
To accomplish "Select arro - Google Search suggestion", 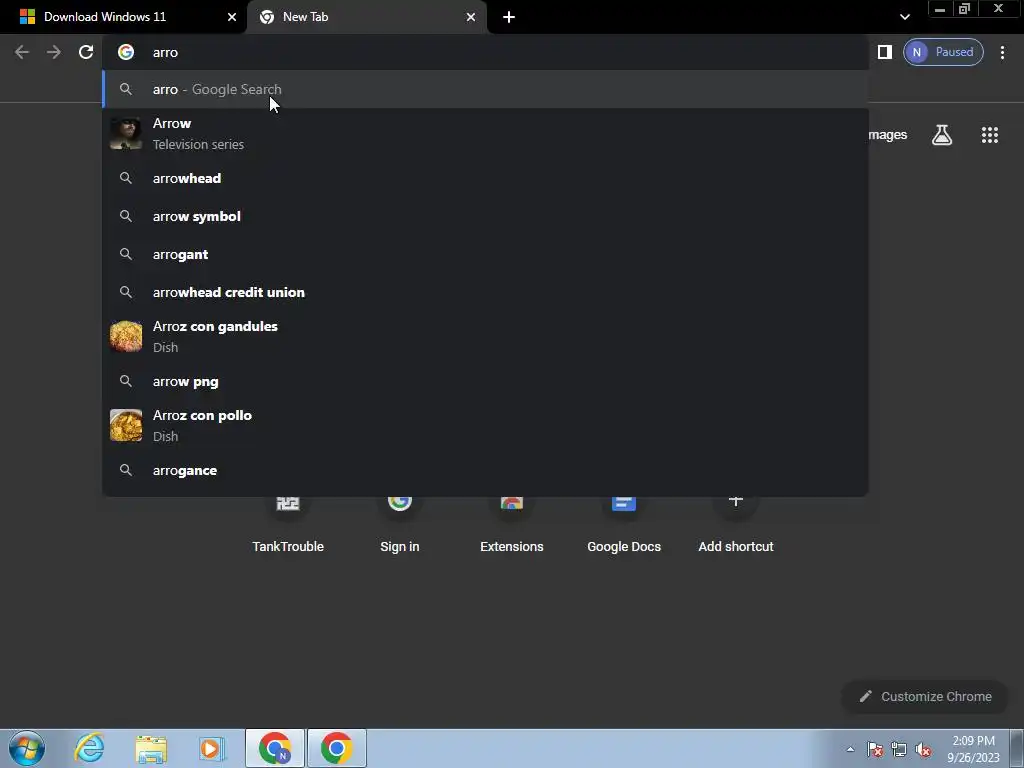I will [x=485, y=89].
